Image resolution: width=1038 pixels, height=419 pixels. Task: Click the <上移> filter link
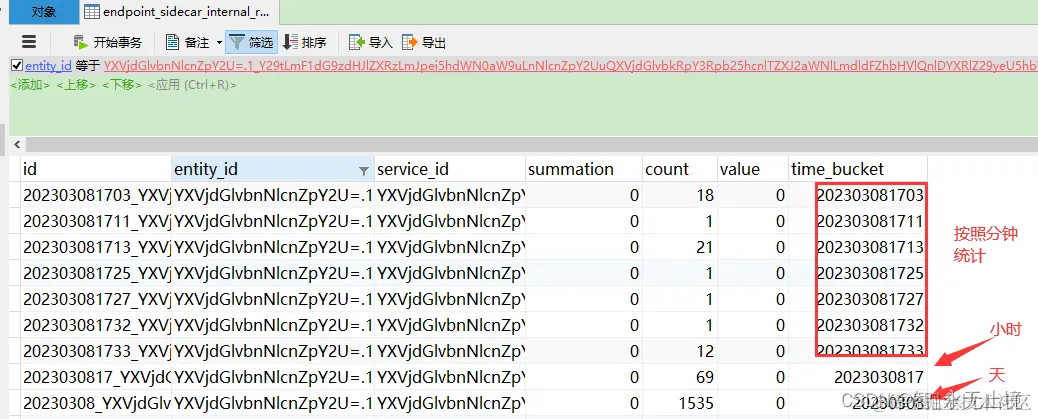(x=76, y=85)
